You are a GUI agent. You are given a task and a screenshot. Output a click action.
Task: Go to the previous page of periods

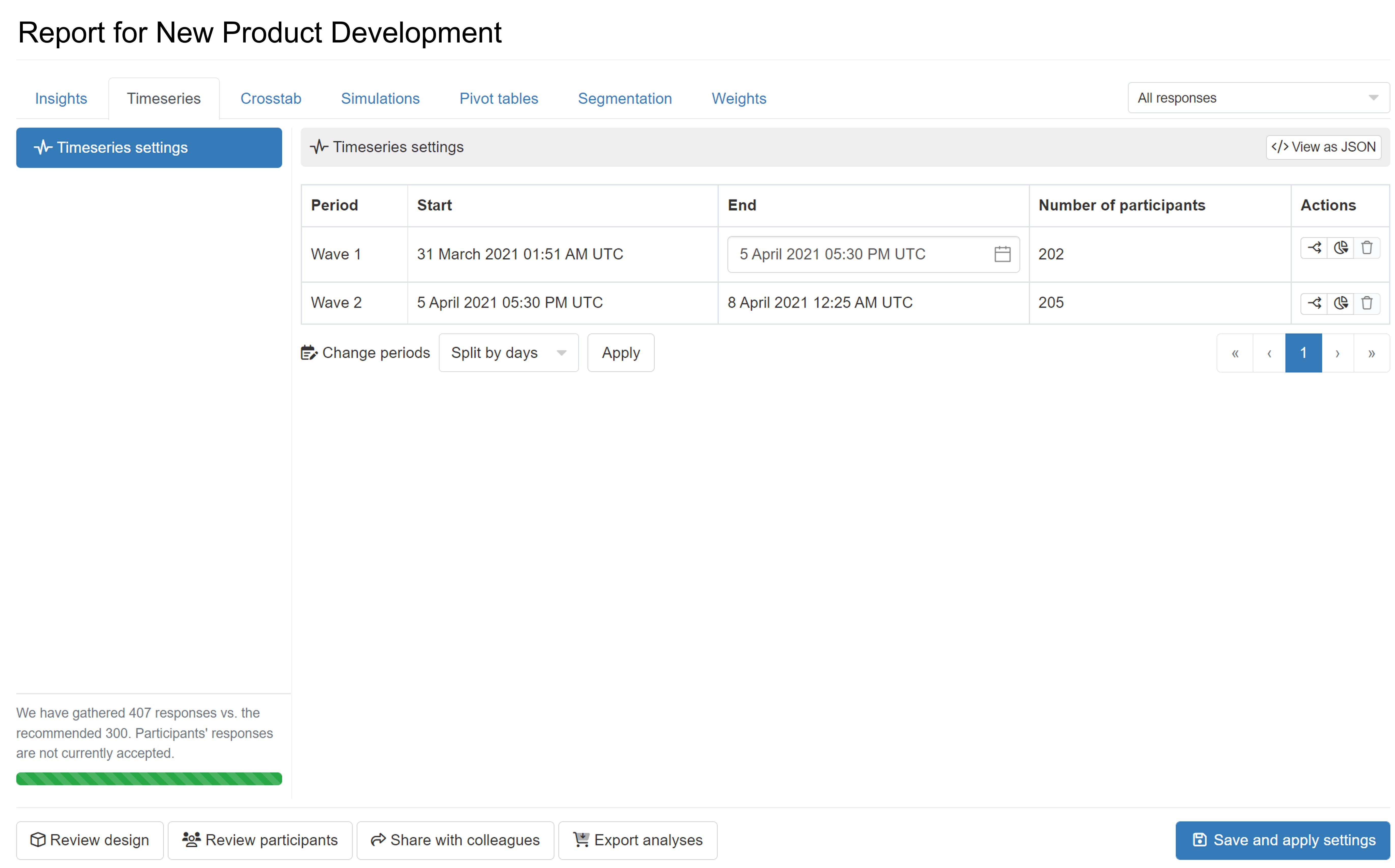[x=1269, y=353]
